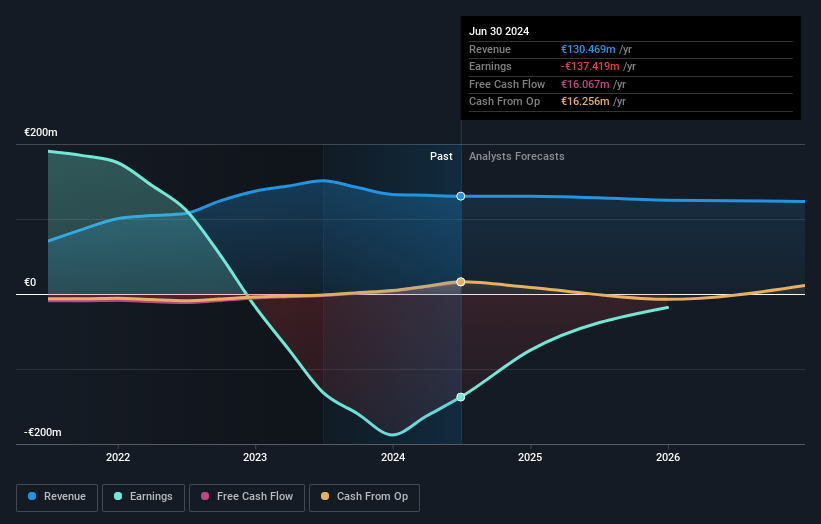Toggle the Revenue legend button
Image resolution: width=821 pixels, height=524 pixels.
tap(57, 497)
